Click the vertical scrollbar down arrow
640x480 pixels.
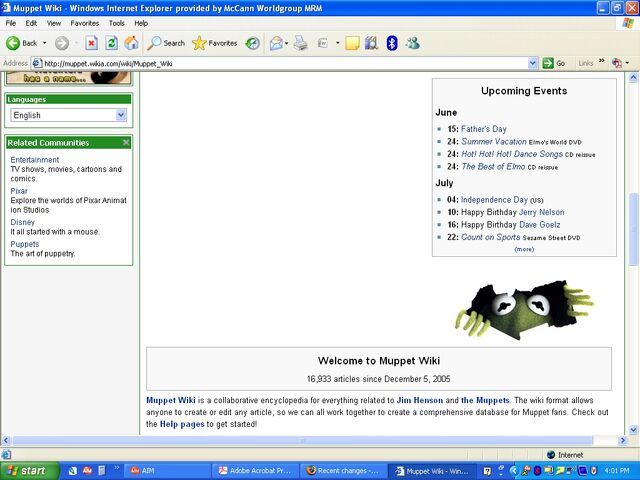[633, 430]
